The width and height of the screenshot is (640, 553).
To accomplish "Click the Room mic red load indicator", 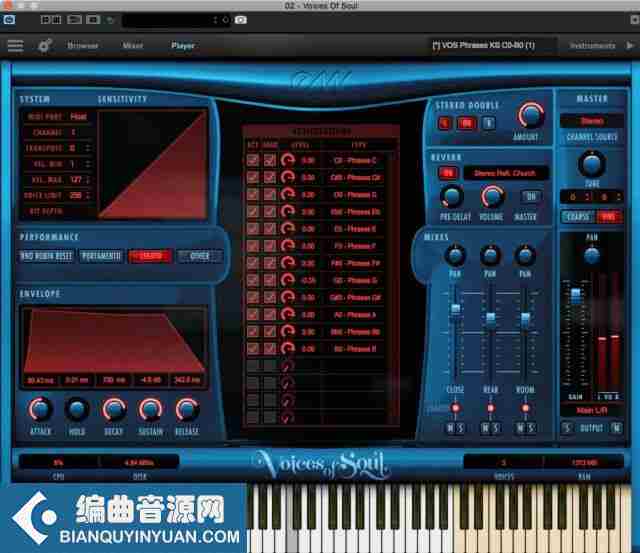I will [525, 408].
